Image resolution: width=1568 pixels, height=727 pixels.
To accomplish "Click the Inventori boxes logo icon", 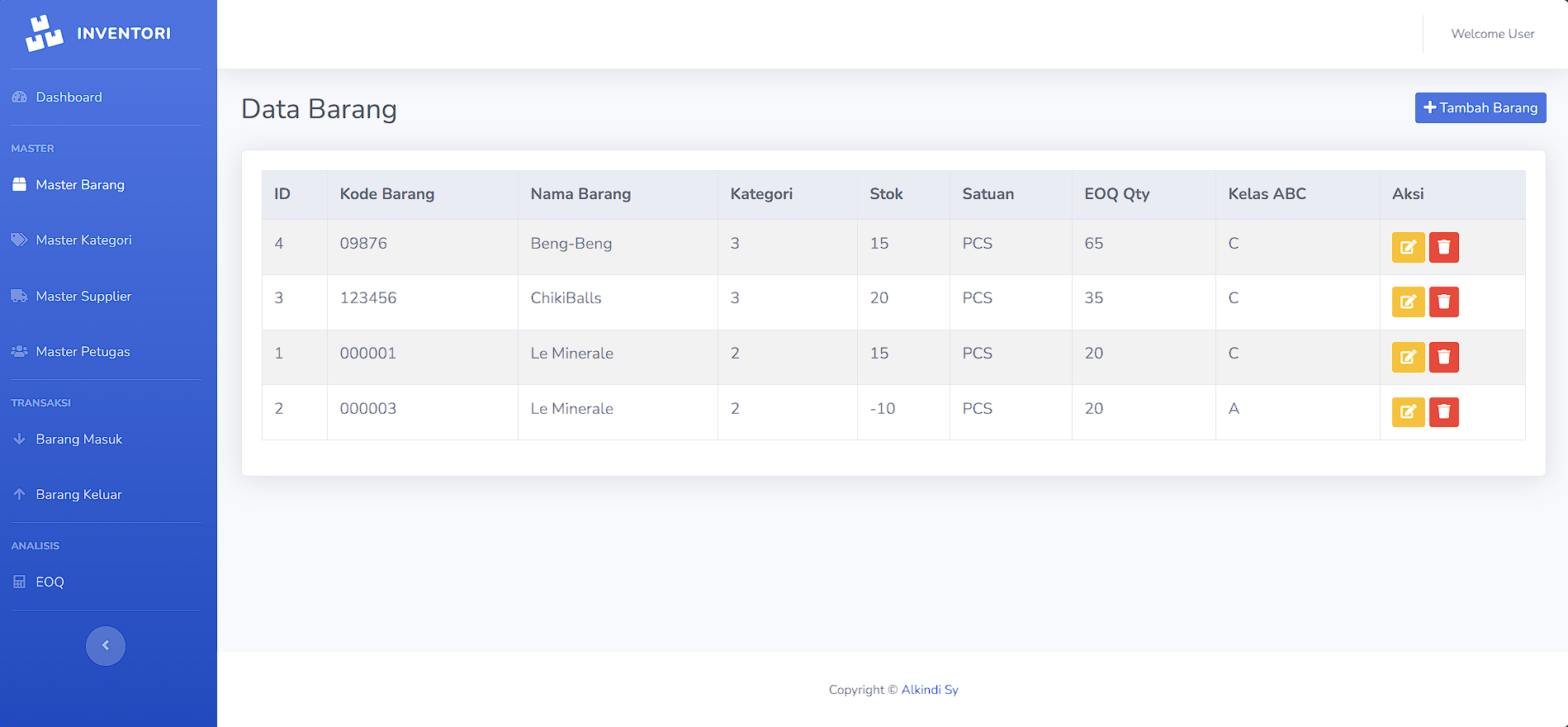I will (44, 33).
